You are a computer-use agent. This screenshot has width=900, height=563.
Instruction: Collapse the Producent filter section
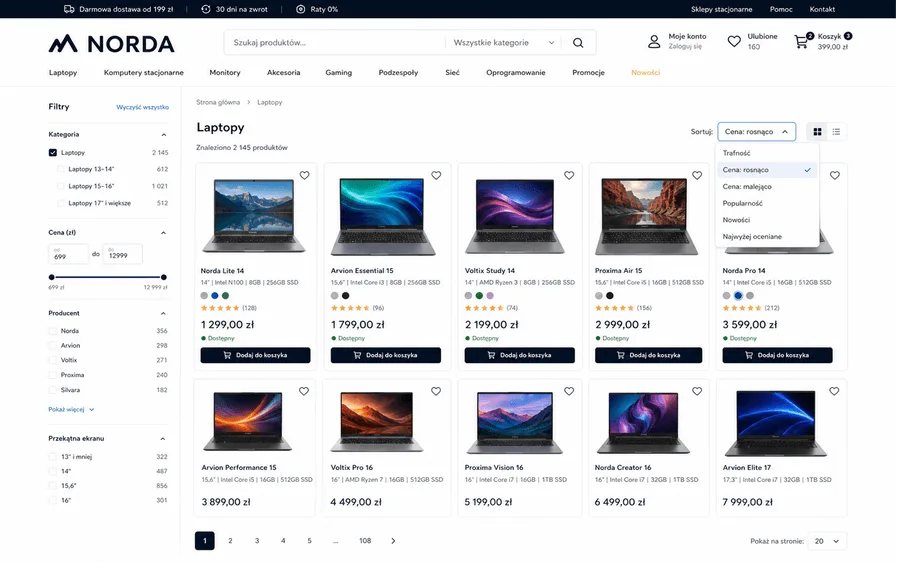pos(163,313)
